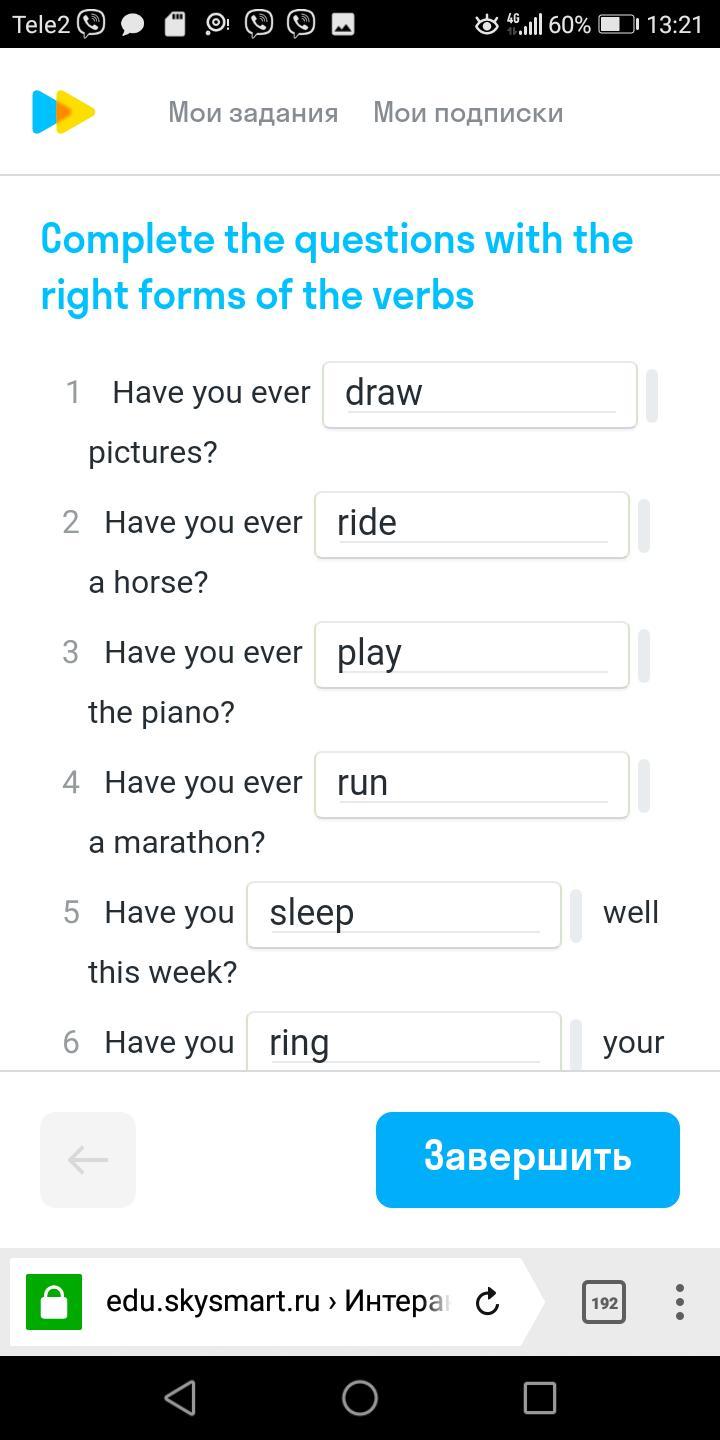Open the Мои задания tab
Viewport: 720px width, 1440px height.
[x=253, y=113]
